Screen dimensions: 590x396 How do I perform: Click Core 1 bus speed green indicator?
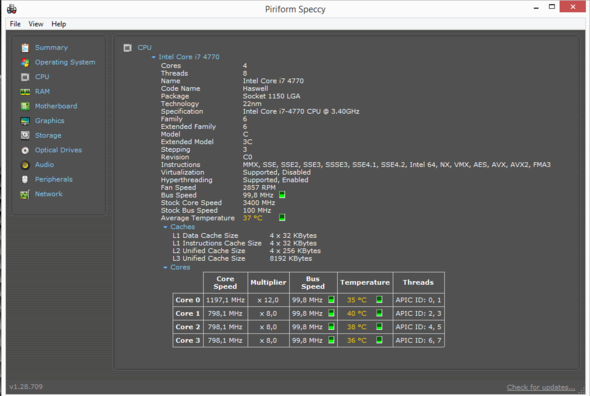click(331, 313)
